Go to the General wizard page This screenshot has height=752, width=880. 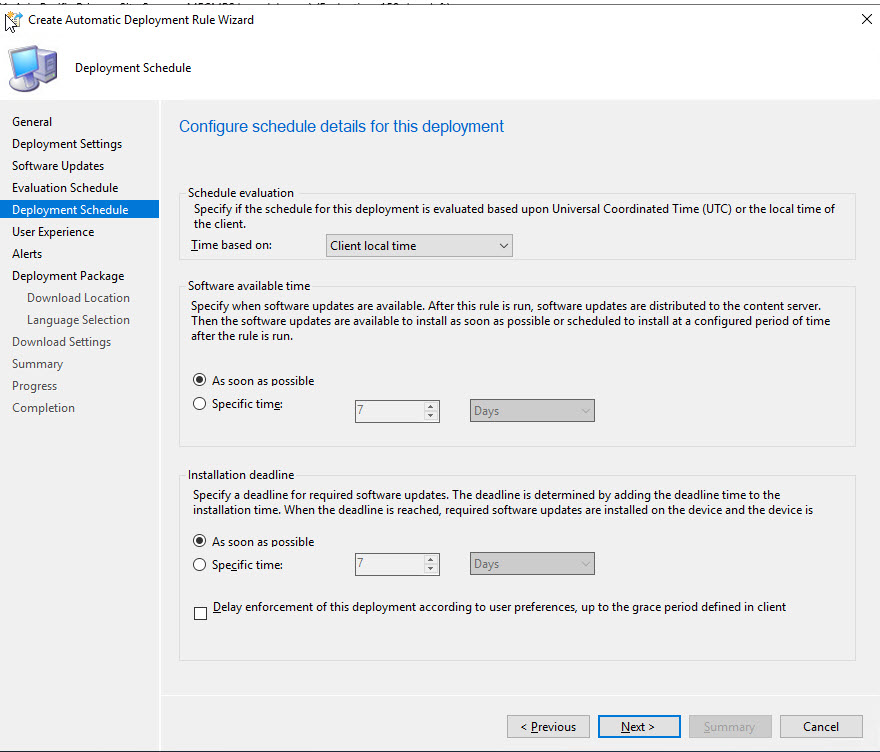click(x=32, y=122)
